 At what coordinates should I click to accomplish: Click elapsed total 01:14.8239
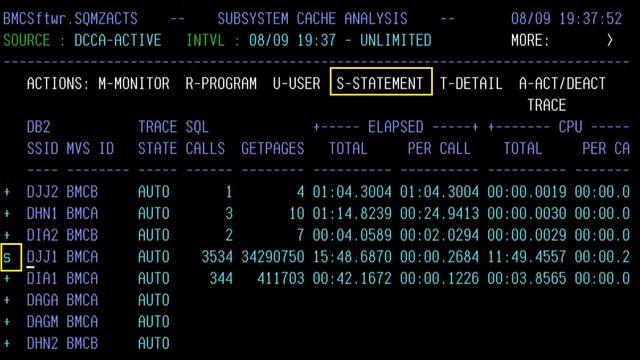click(x=352, y=213)
